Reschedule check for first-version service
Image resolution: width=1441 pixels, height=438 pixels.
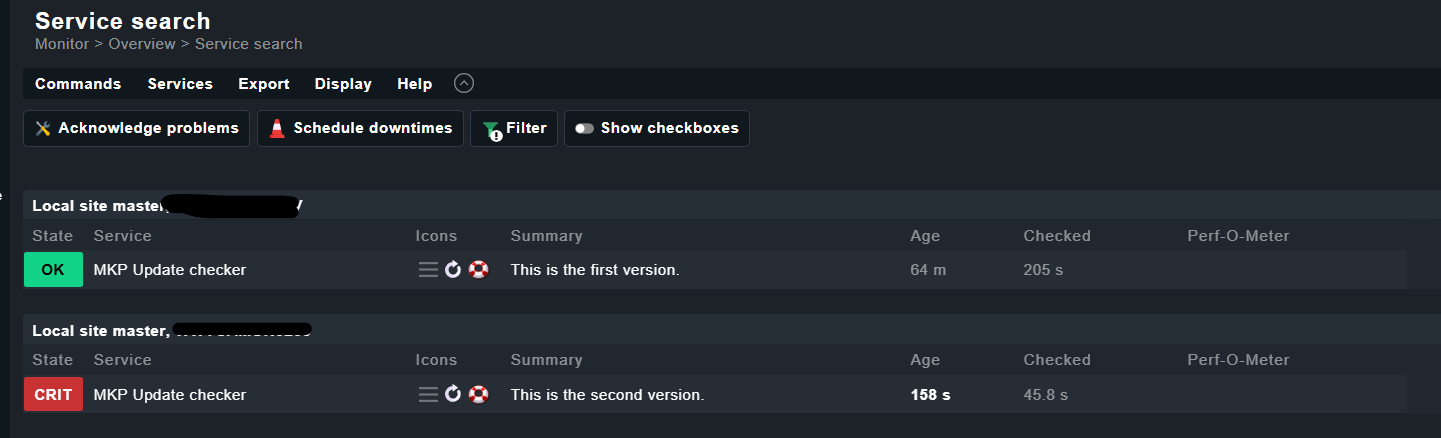tap(453, 270)
